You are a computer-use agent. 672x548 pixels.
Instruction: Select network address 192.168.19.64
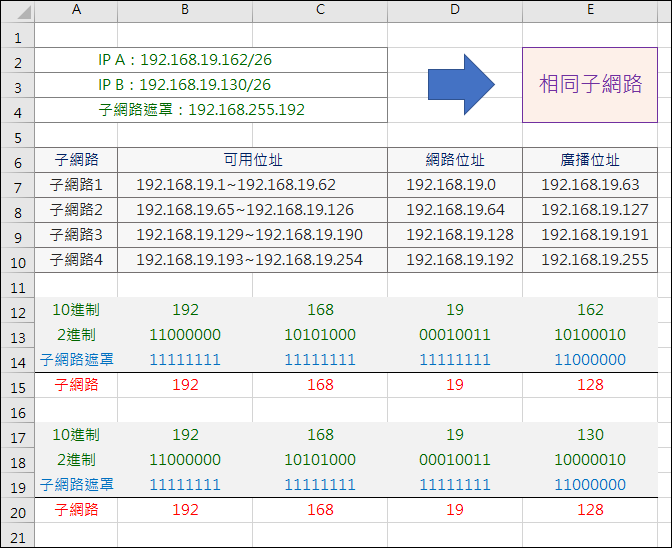455,210
